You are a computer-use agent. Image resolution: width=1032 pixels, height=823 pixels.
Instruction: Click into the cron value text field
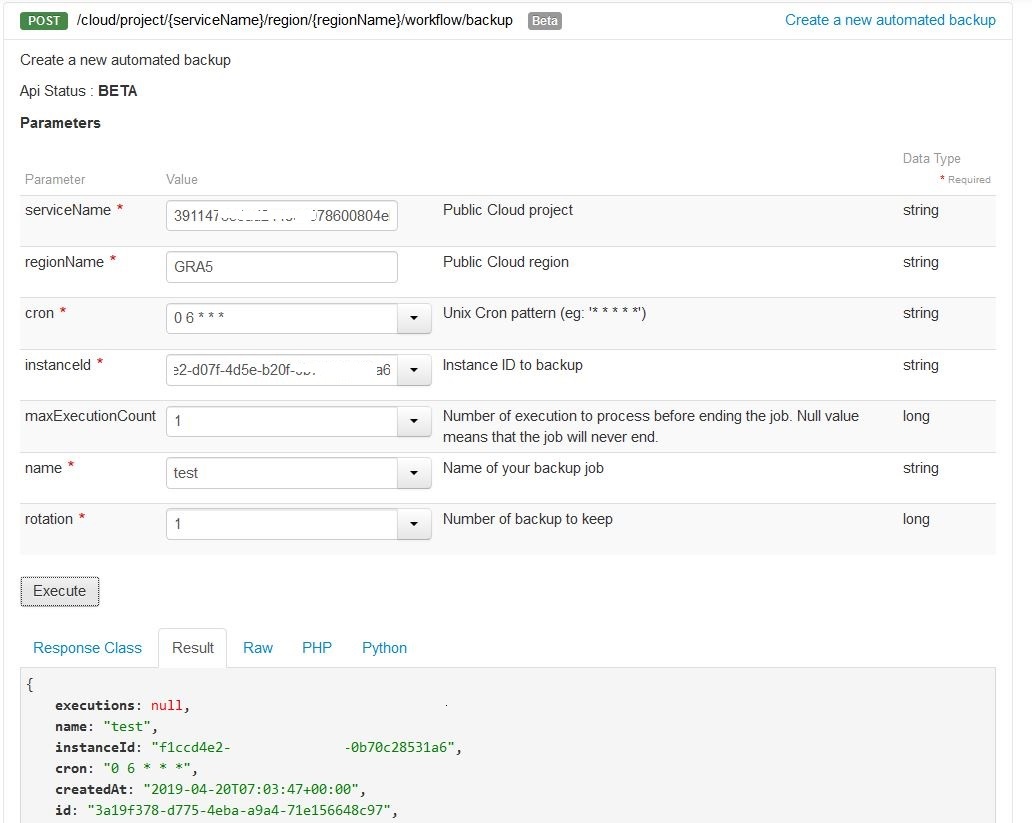click(x=282, y=319)
